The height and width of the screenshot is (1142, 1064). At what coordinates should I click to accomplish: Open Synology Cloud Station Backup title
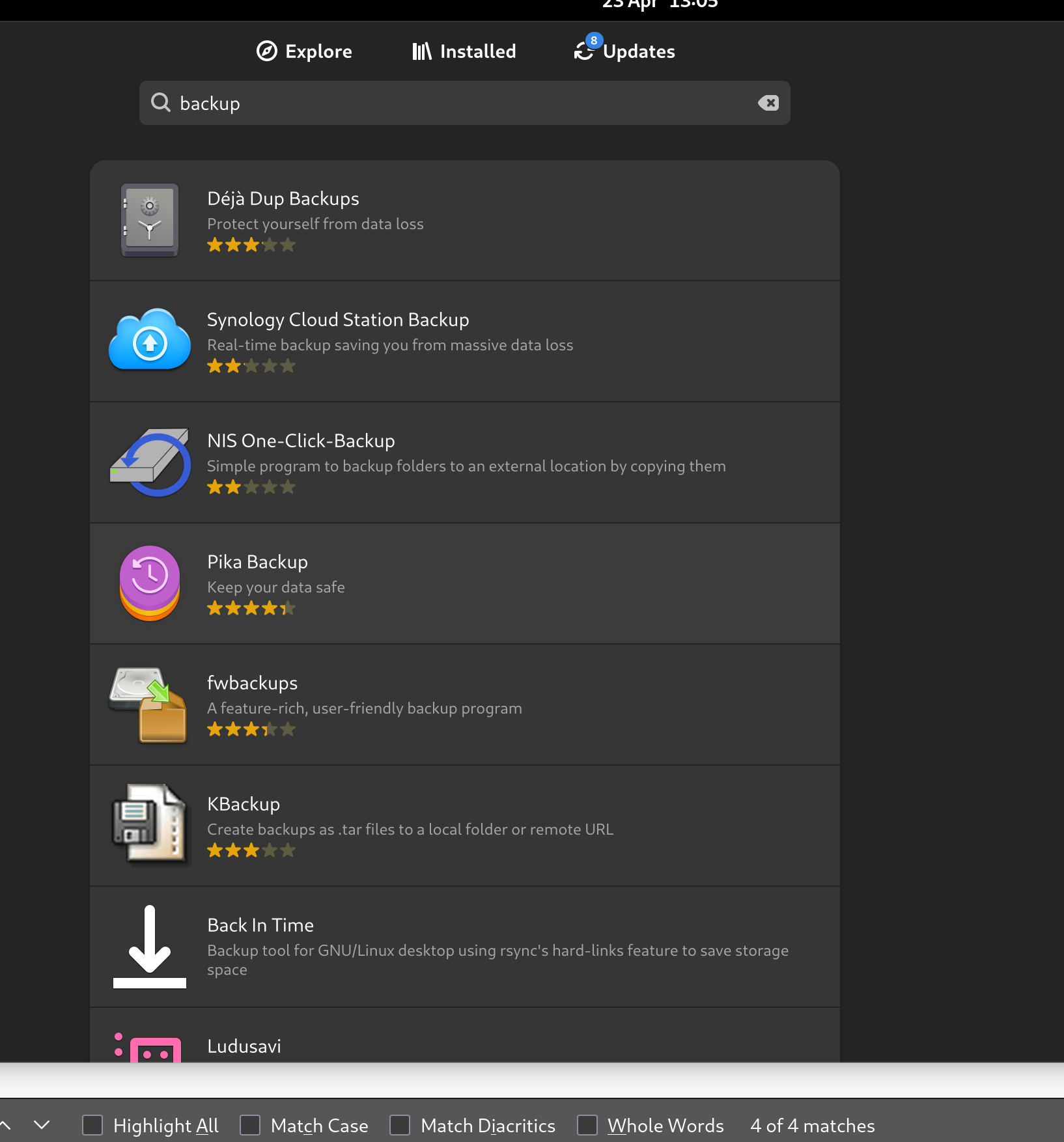click(x=338, y=320)
